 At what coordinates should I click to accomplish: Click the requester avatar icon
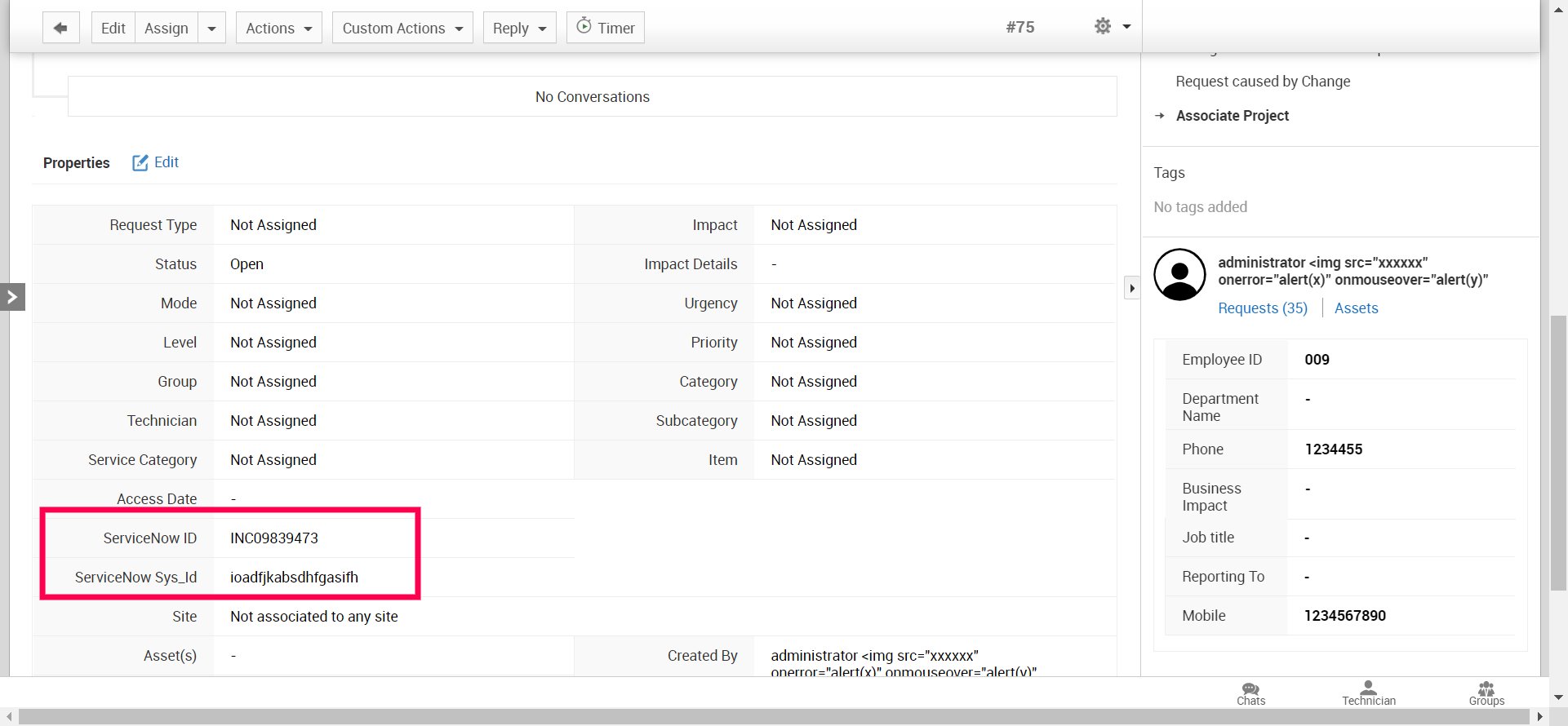tap(1179, 275)
